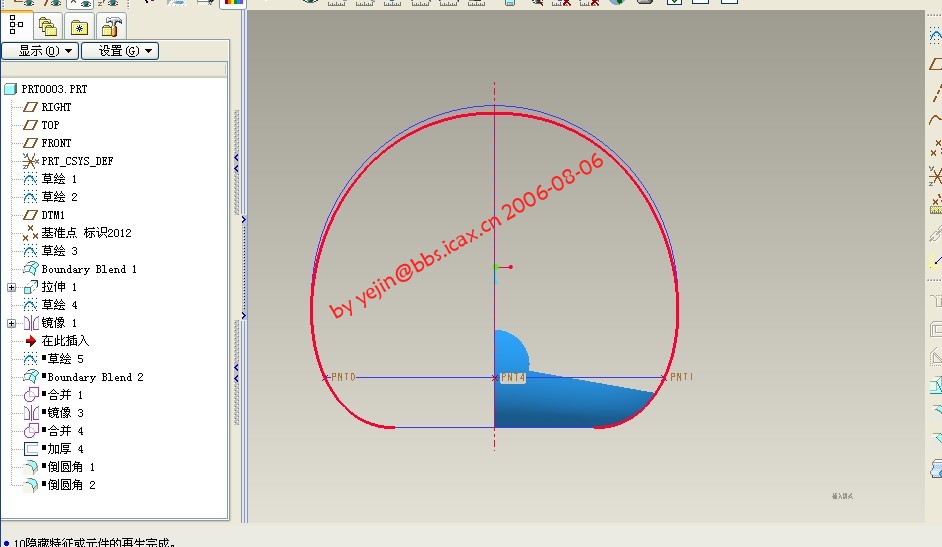The image size is (942, 547).
Task: Click the 合并 4 merge icon
Action: [x=31, y=431]
